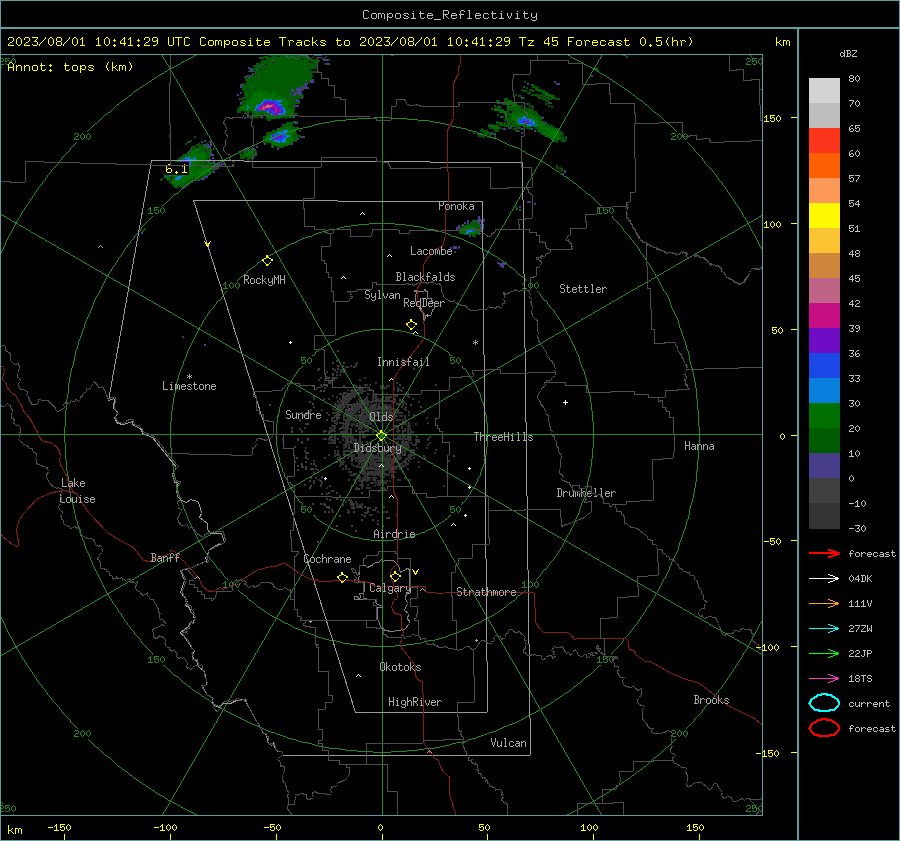
Task: Click the 'current' legend text
Action: click(869, 704)
